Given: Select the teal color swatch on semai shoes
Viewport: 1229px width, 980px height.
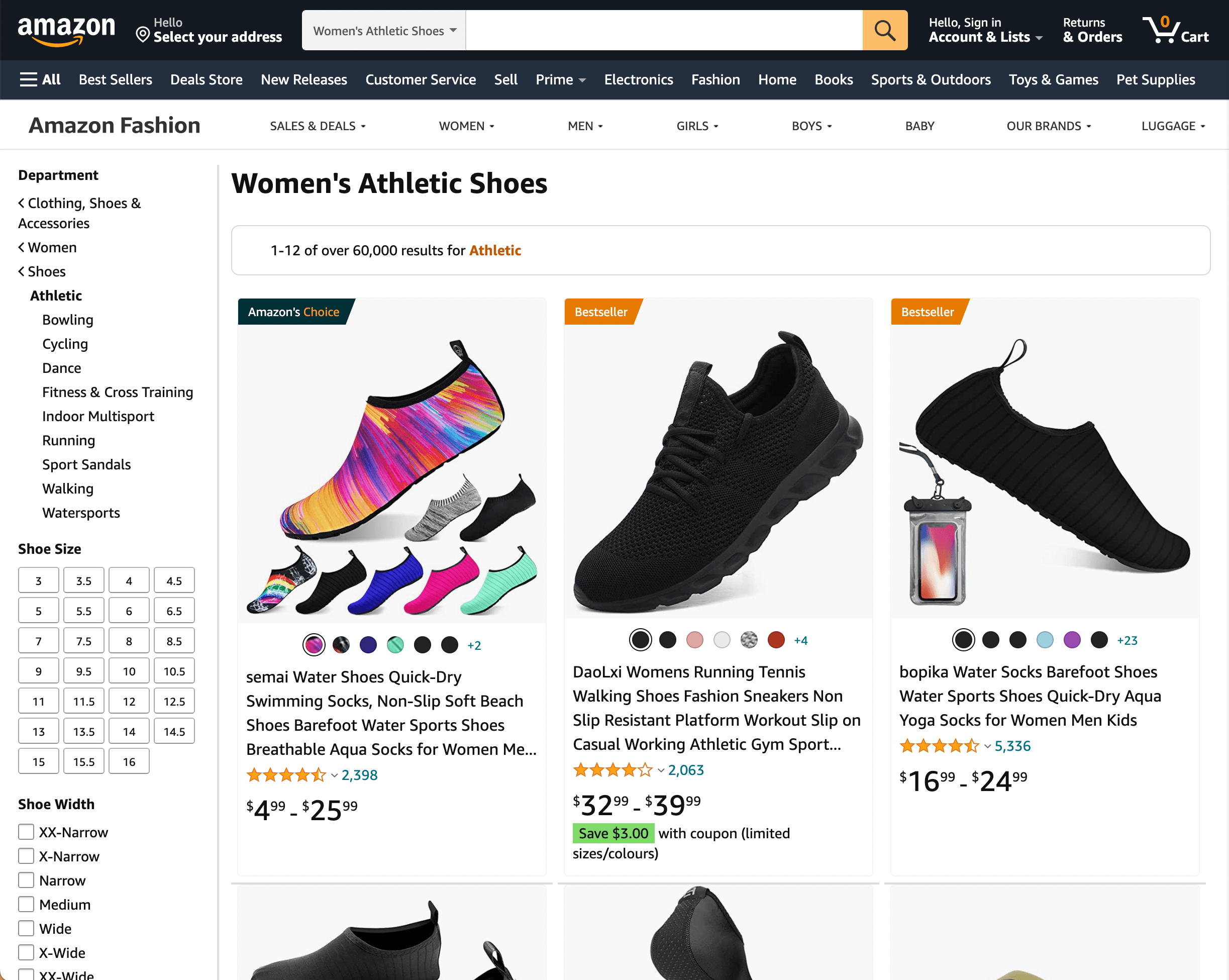Looking at the screenshot, I should click(x=395, y=644).
